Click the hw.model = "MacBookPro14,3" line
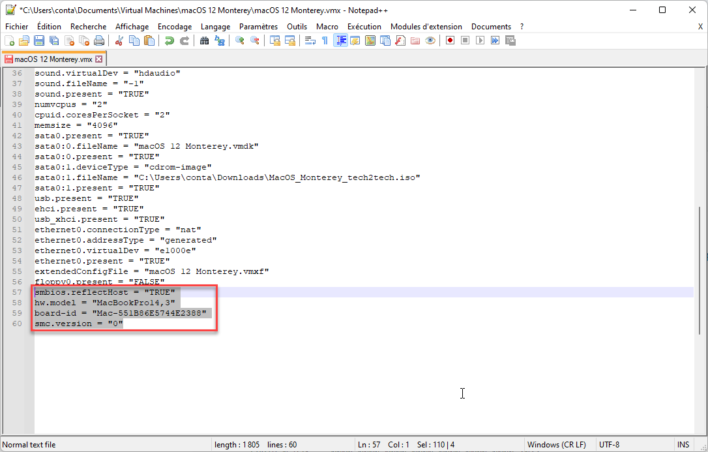 104,303
